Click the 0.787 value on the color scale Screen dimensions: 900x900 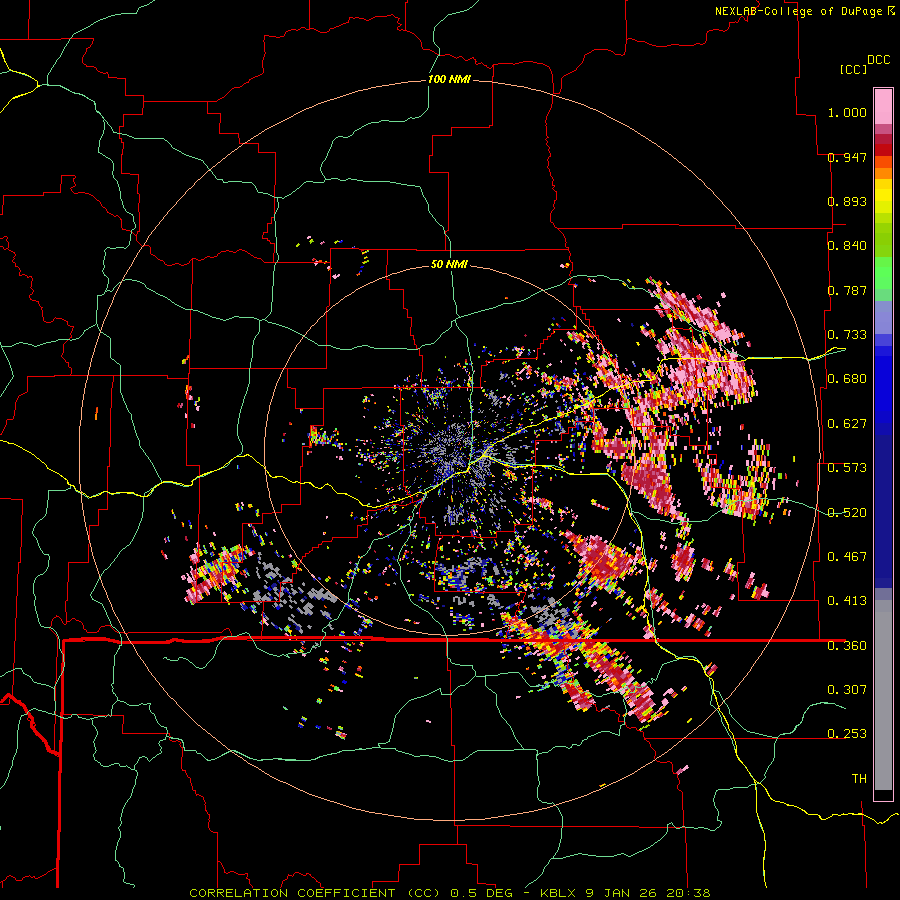(847, 290)
